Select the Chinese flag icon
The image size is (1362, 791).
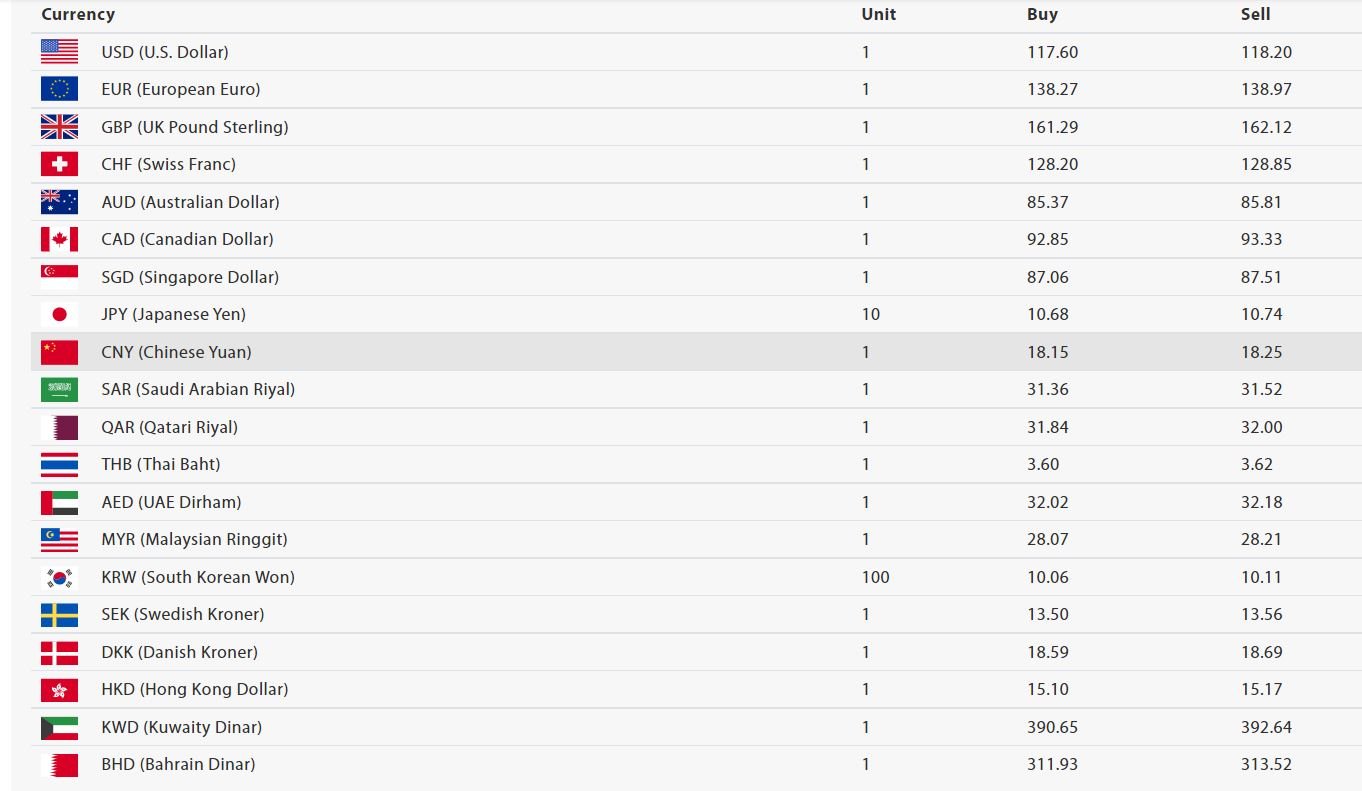(59, 352)
